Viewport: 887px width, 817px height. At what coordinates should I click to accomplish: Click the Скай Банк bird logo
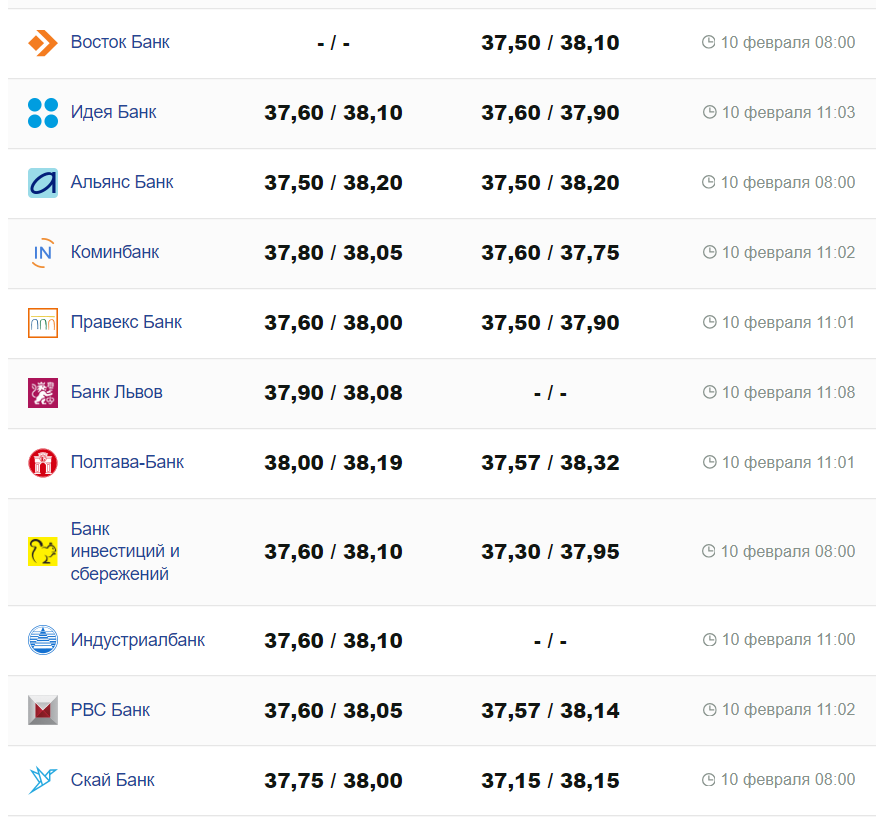click(x=43, y=780)
